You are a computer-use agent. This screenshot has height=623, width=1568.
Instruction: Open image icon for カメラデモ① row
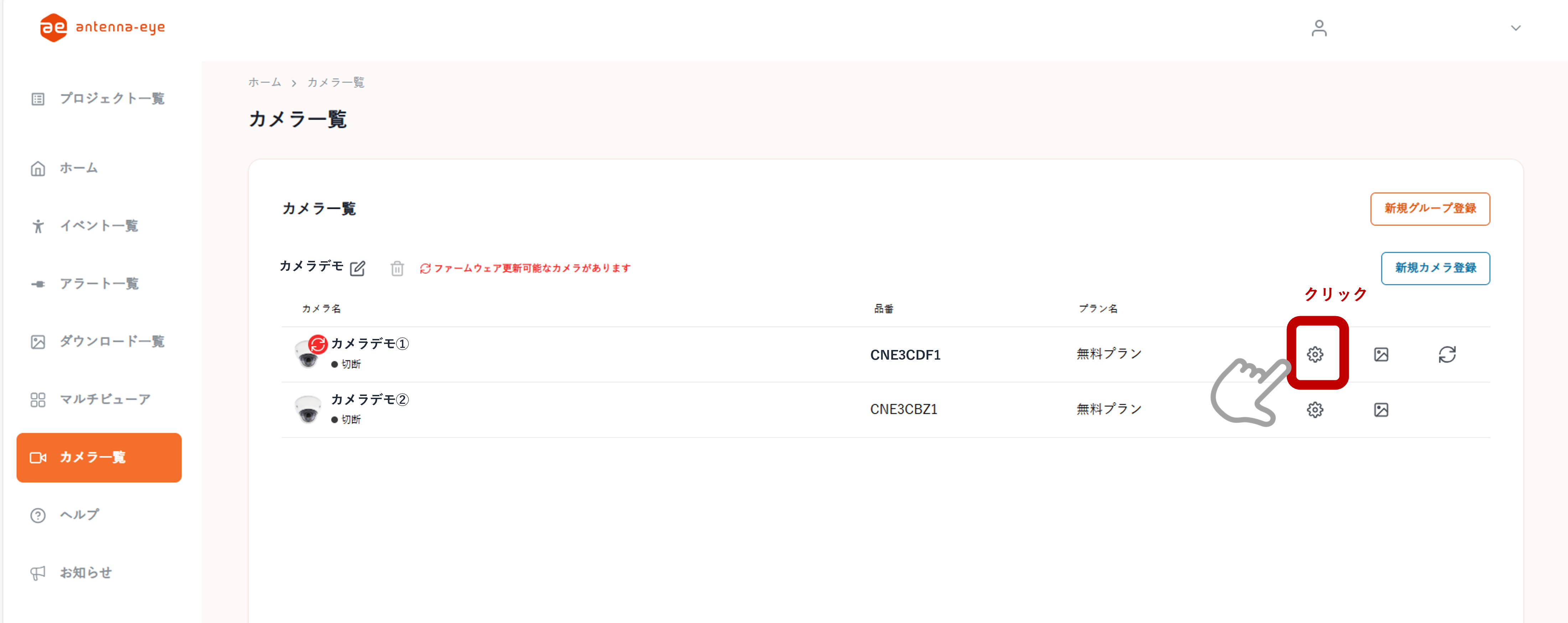pos(1381,354)
